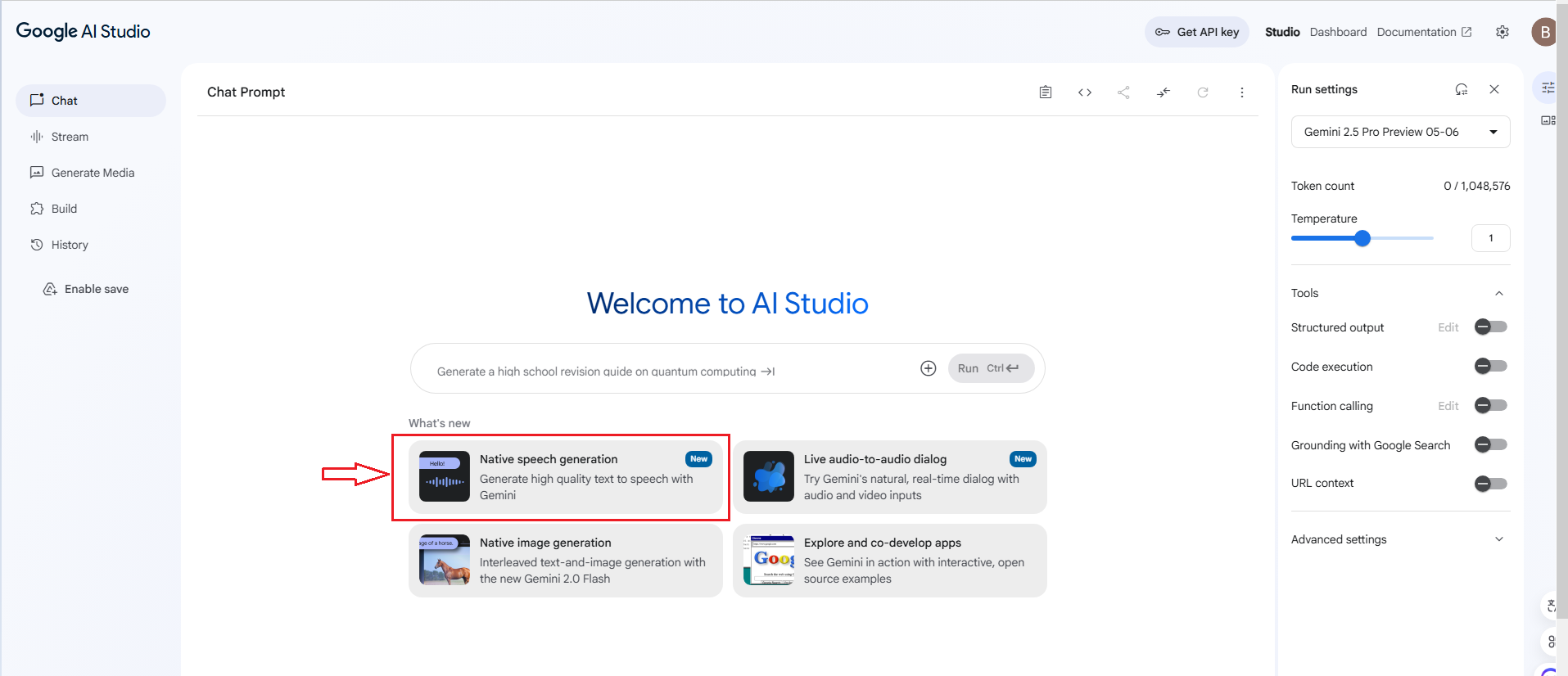Click the Run button
Viewport: 1568px width, 676px height.
click(x=991, y=368)
